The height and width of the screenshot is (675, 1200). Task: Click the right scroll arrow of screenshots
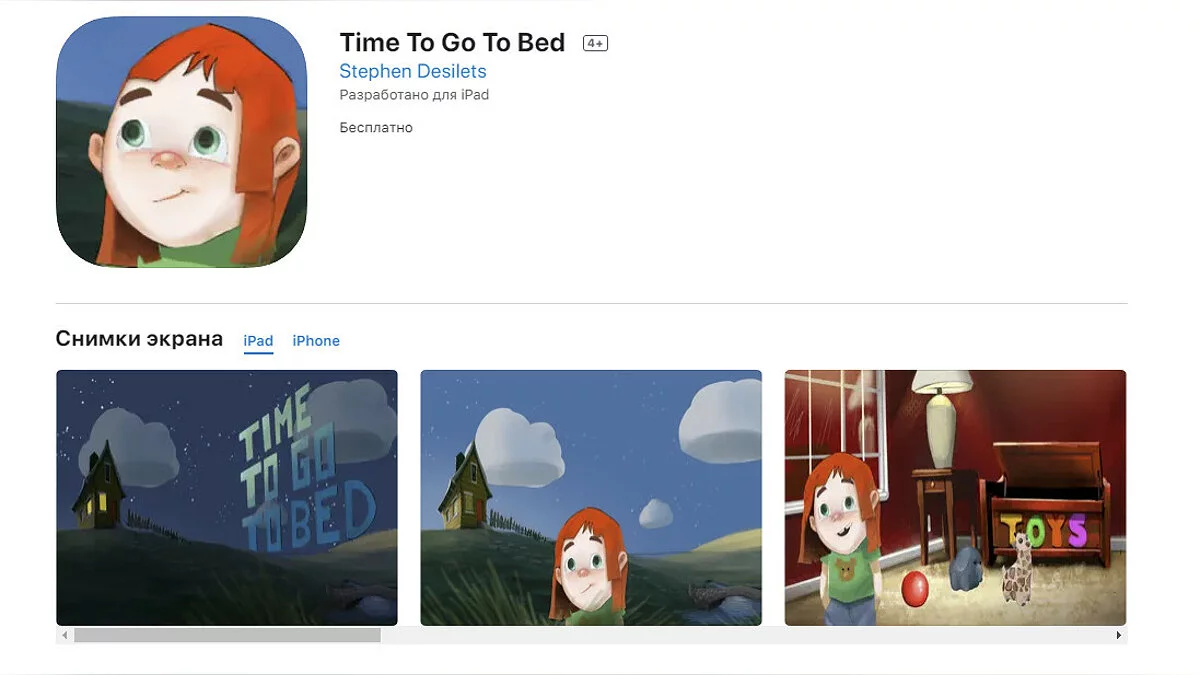(1118, 635)
